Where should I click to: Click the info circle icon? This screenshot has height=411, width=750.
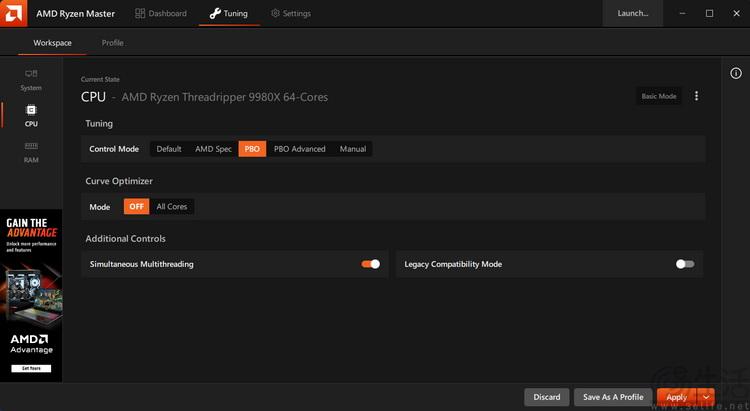pyautogui.click(x=736, y=73)
